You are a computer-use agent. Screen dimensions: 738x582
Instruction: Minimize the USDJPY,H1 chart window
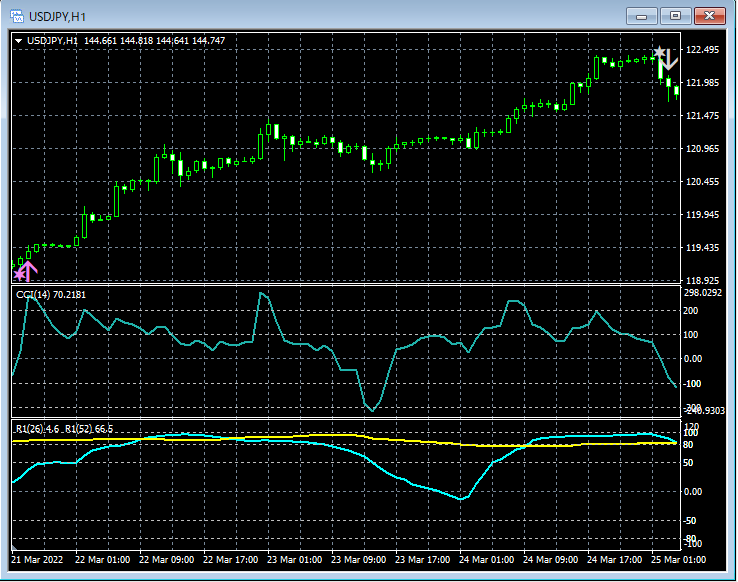tap(643, 16)
